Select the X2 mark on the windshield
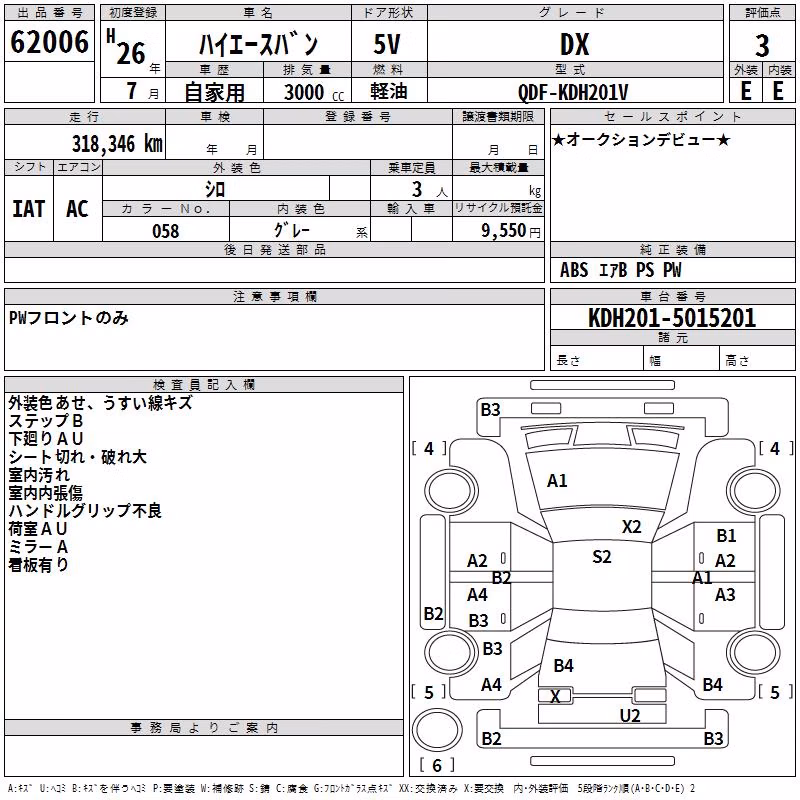 (631, 527)
